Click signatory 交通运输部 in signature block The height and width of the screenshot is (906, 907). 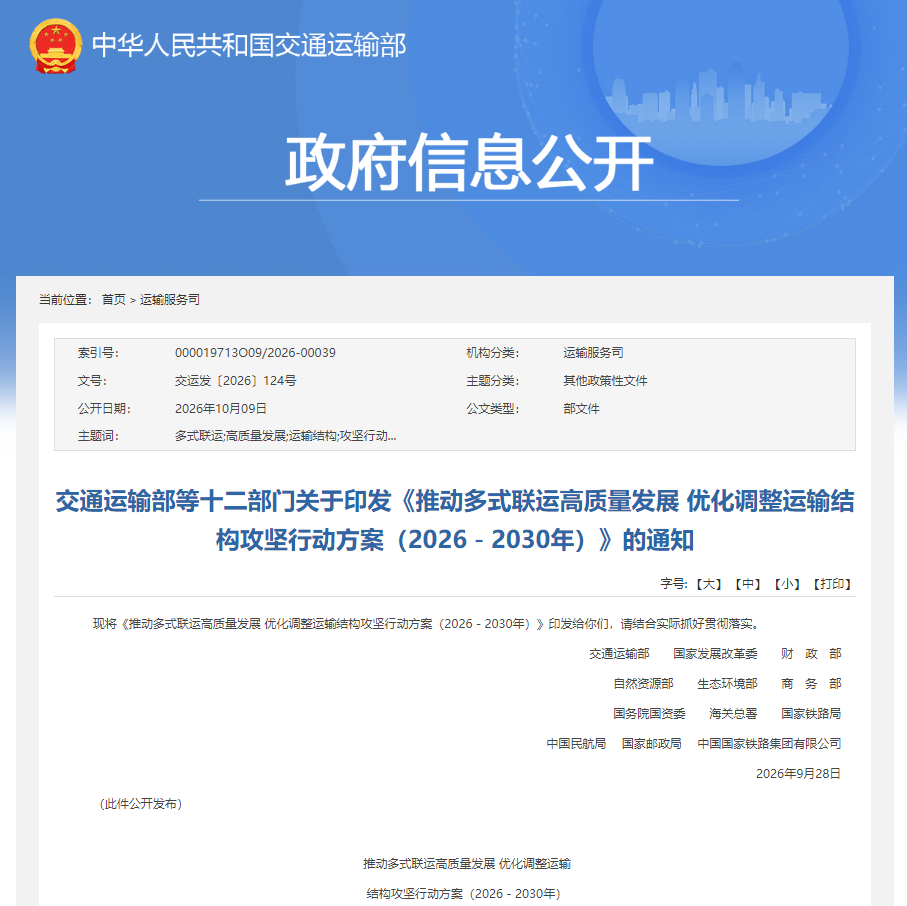[619, 654]
